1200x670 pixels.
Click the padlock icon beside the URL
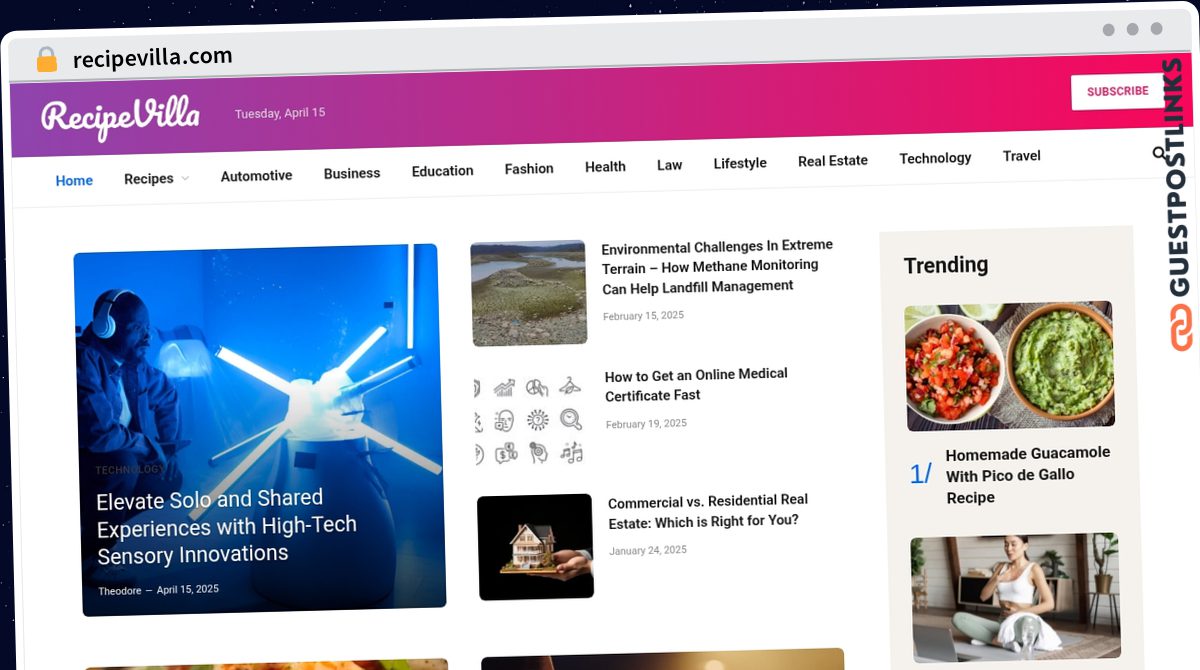coord(46,60)
